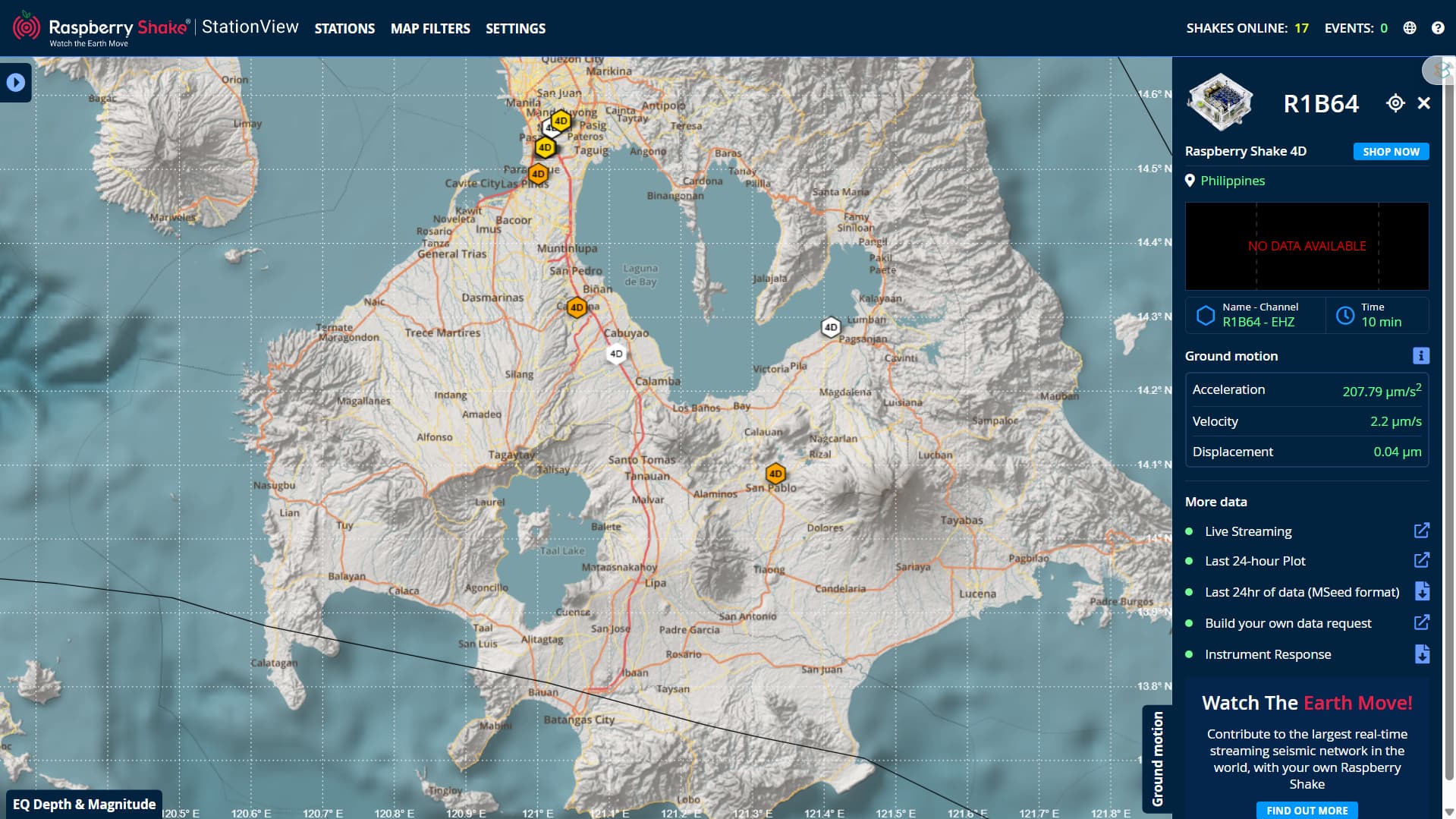
Task: Open the STATIONS menu
Action: (x=344, y=28)
